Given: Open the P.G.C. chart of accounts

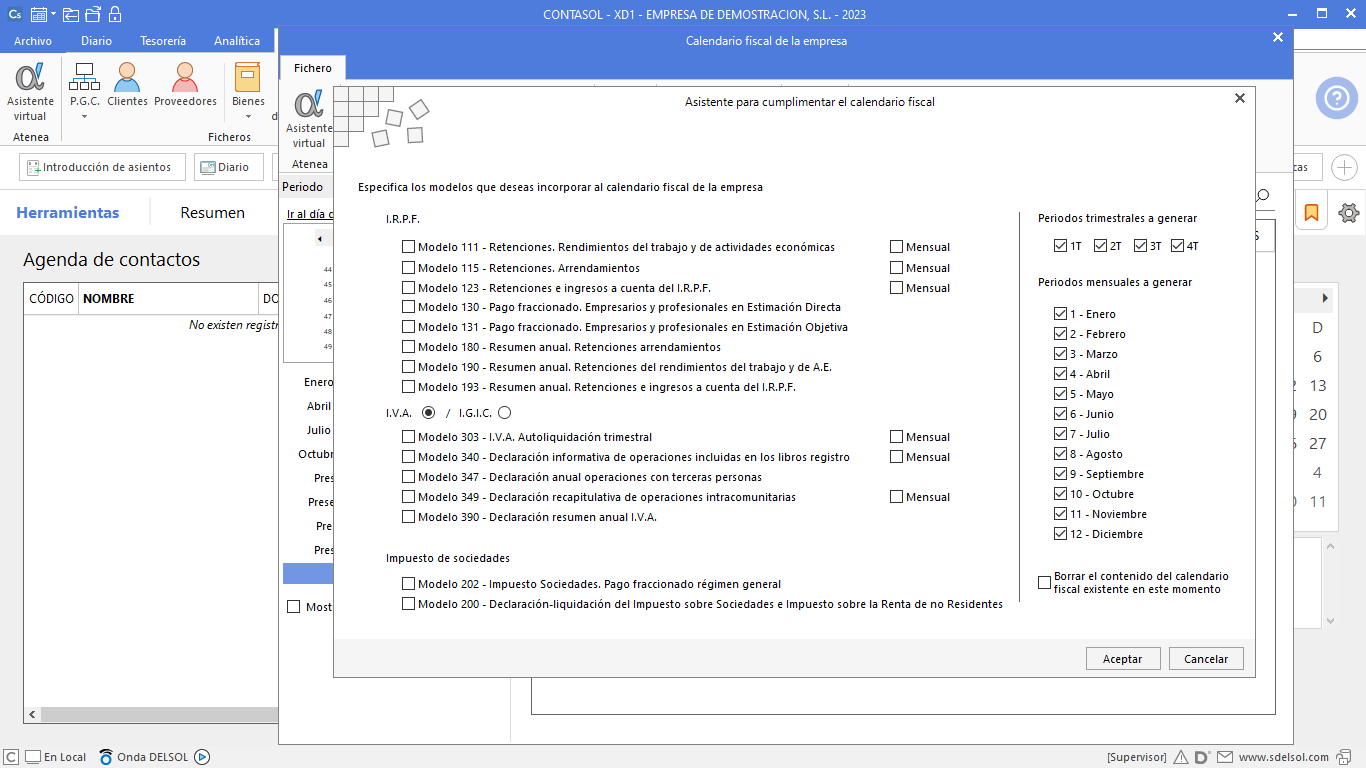Looking at the screenshot, I should [84, 83].
